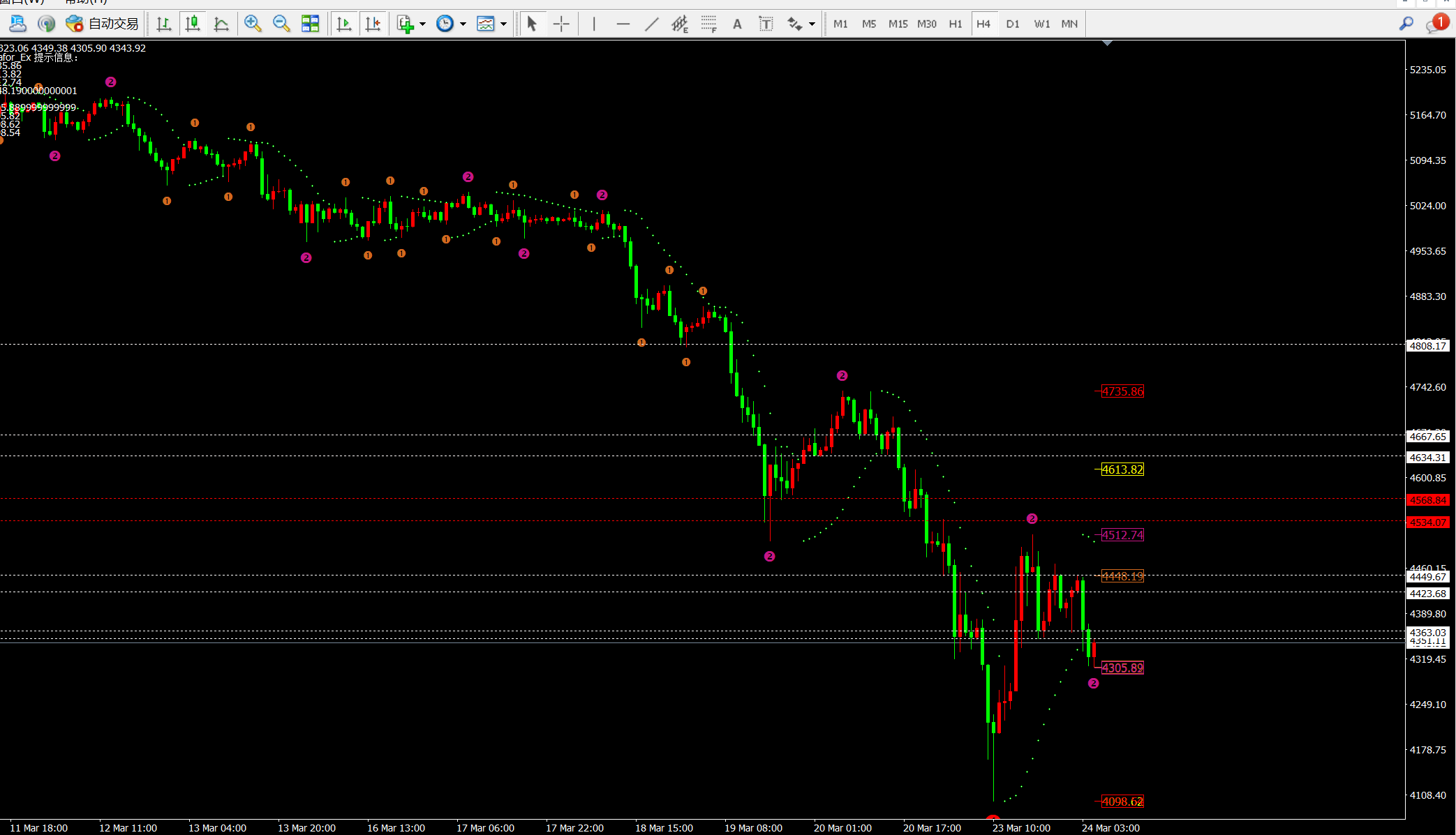Open the search magnifier in toolbar
Viewport: 1456px width, 835px height.
click(x=1406, y=24)
